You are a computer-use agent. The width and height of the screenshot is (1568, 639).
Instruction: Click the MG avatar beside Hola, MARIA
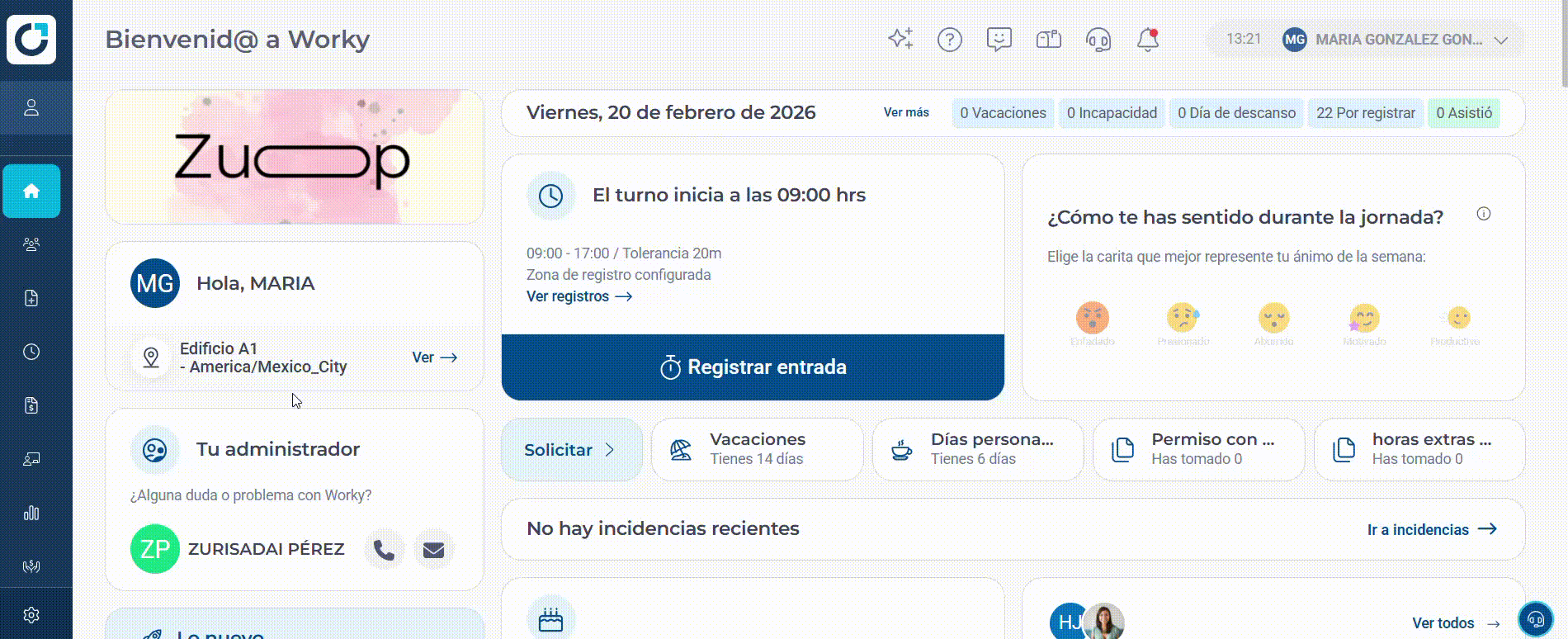coord(155,283)
